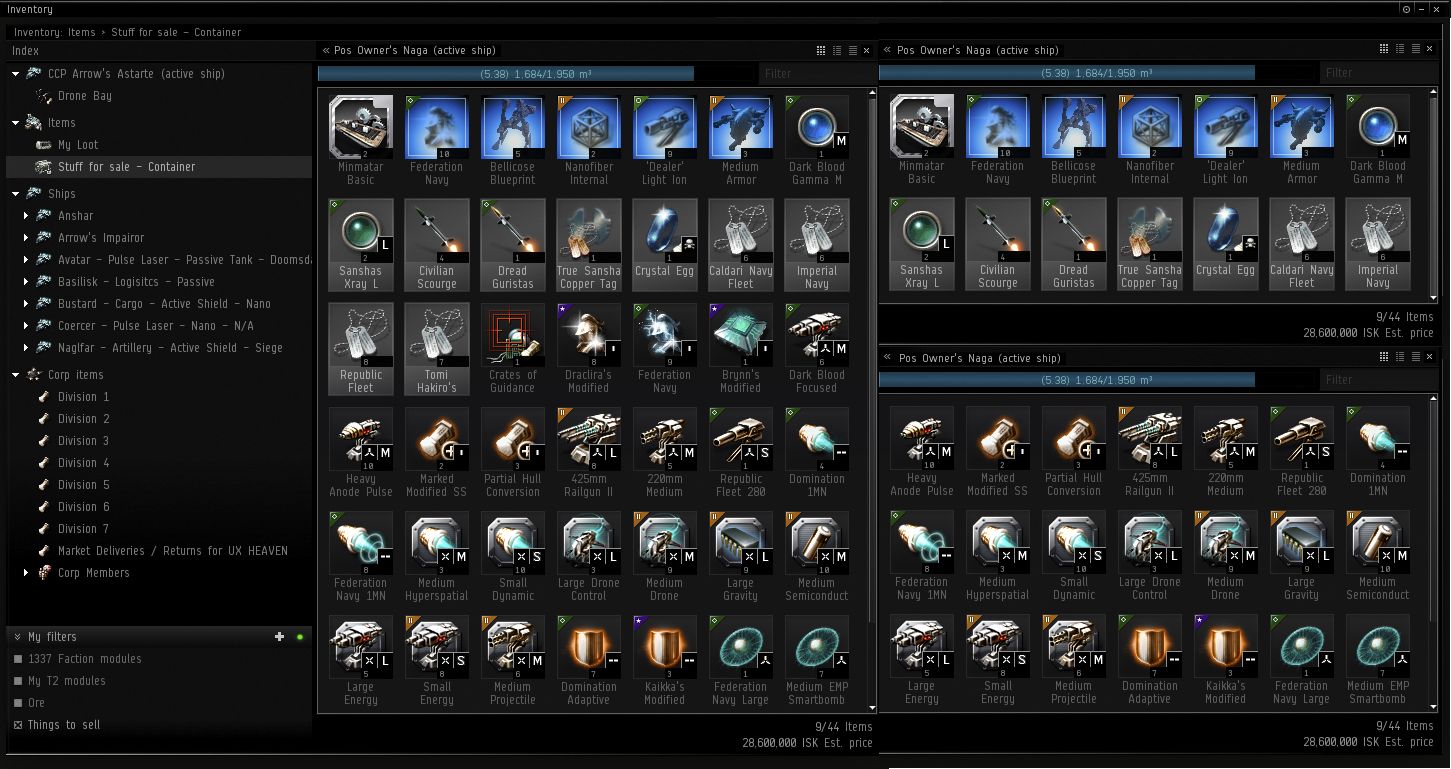Screen dimensions: 1451x769
Task: Open corp hangar Division 1
Action: point(83,397)
